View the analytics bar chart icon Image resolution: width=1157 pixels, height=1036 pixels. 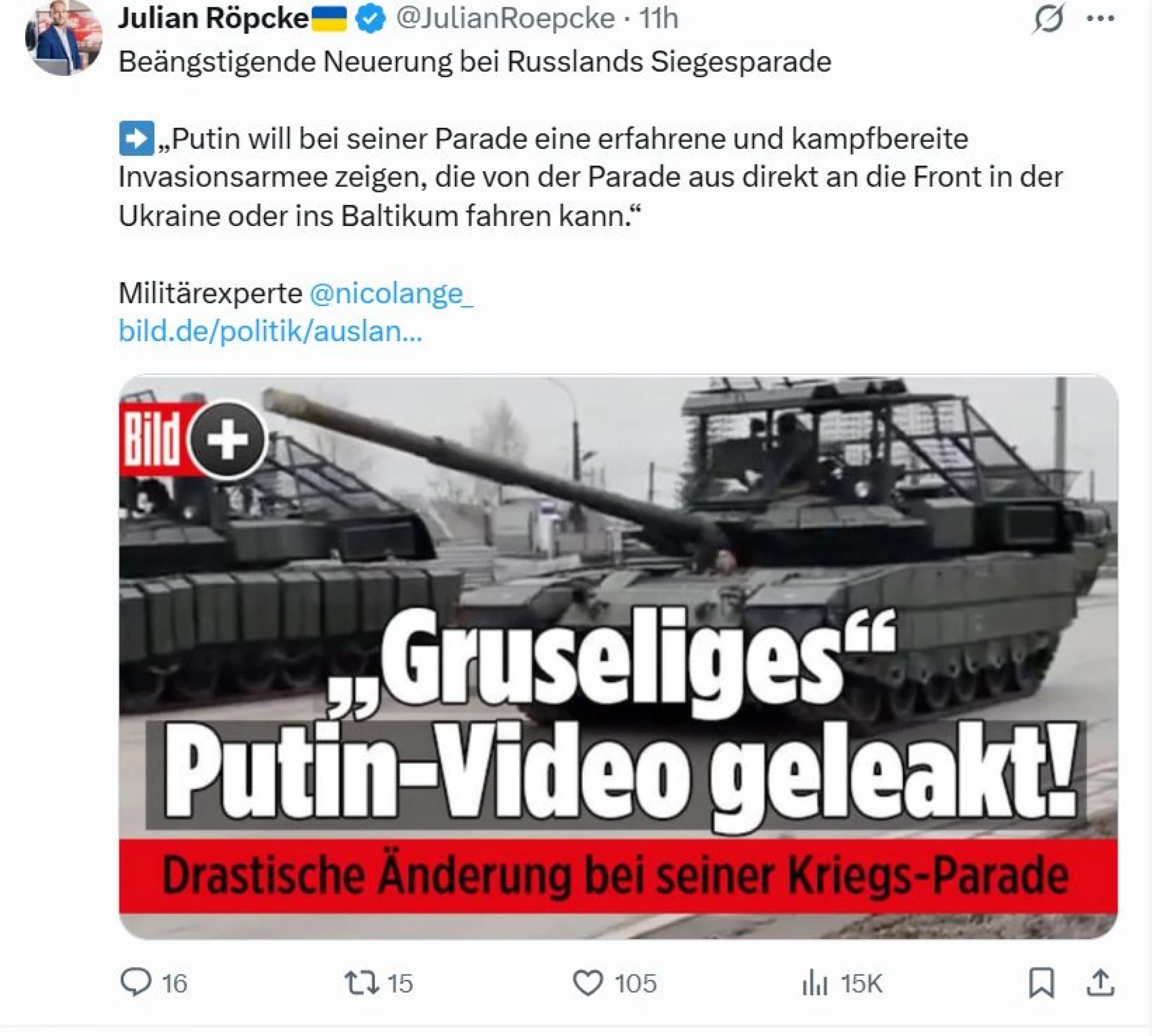pyautogui.click(x=815, y=983)
